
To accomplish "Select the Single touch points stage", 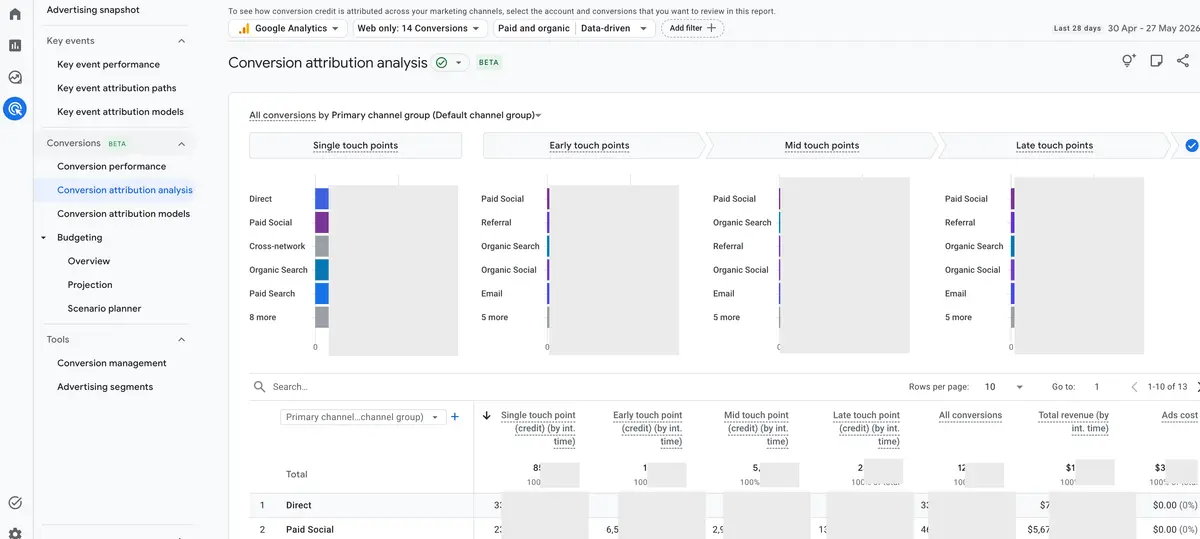I will pyautogui.click(x=355, y=145).
